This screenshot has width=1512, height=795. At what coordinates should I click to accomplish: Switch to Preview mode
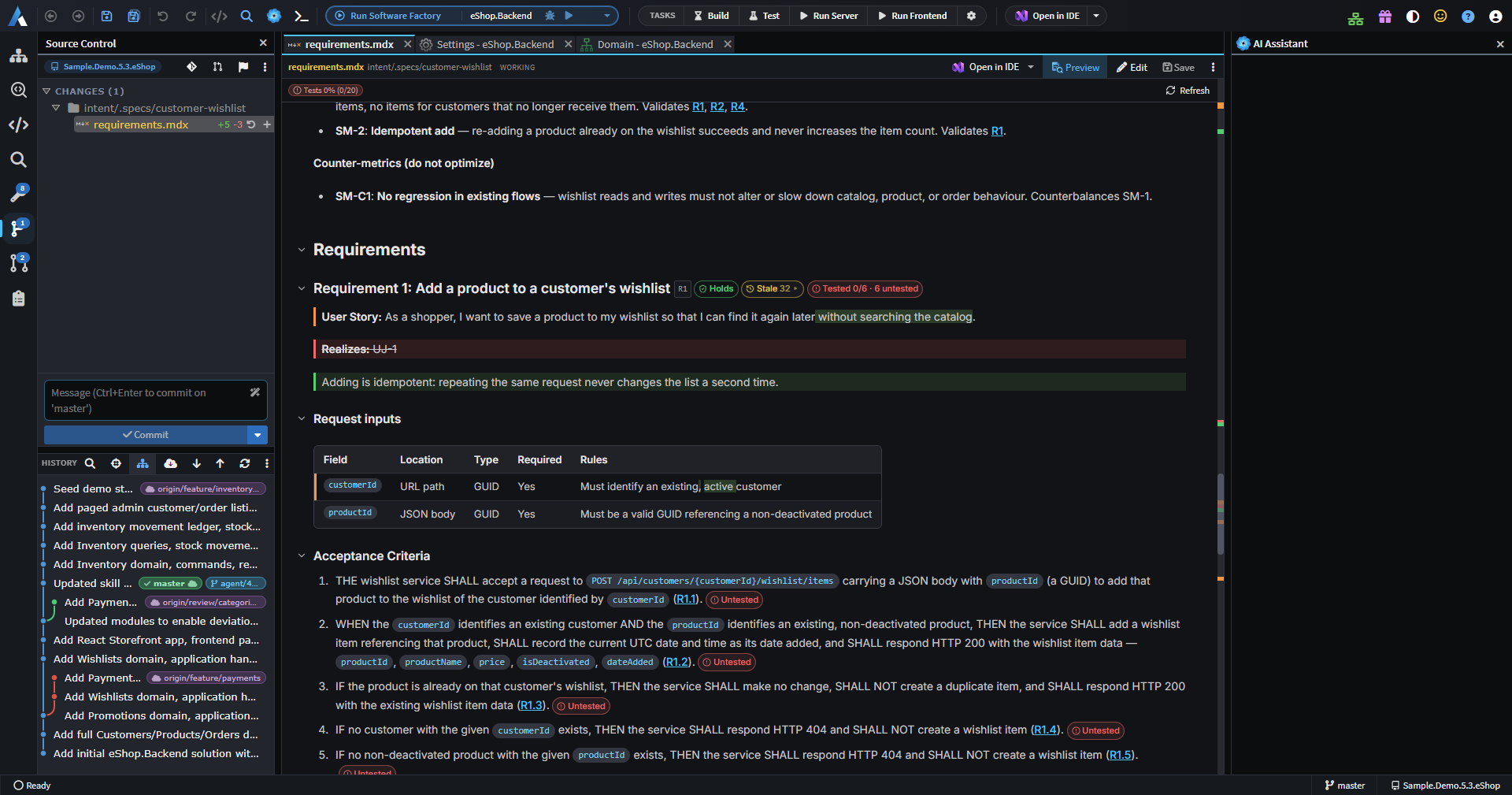coord(1076,67)
